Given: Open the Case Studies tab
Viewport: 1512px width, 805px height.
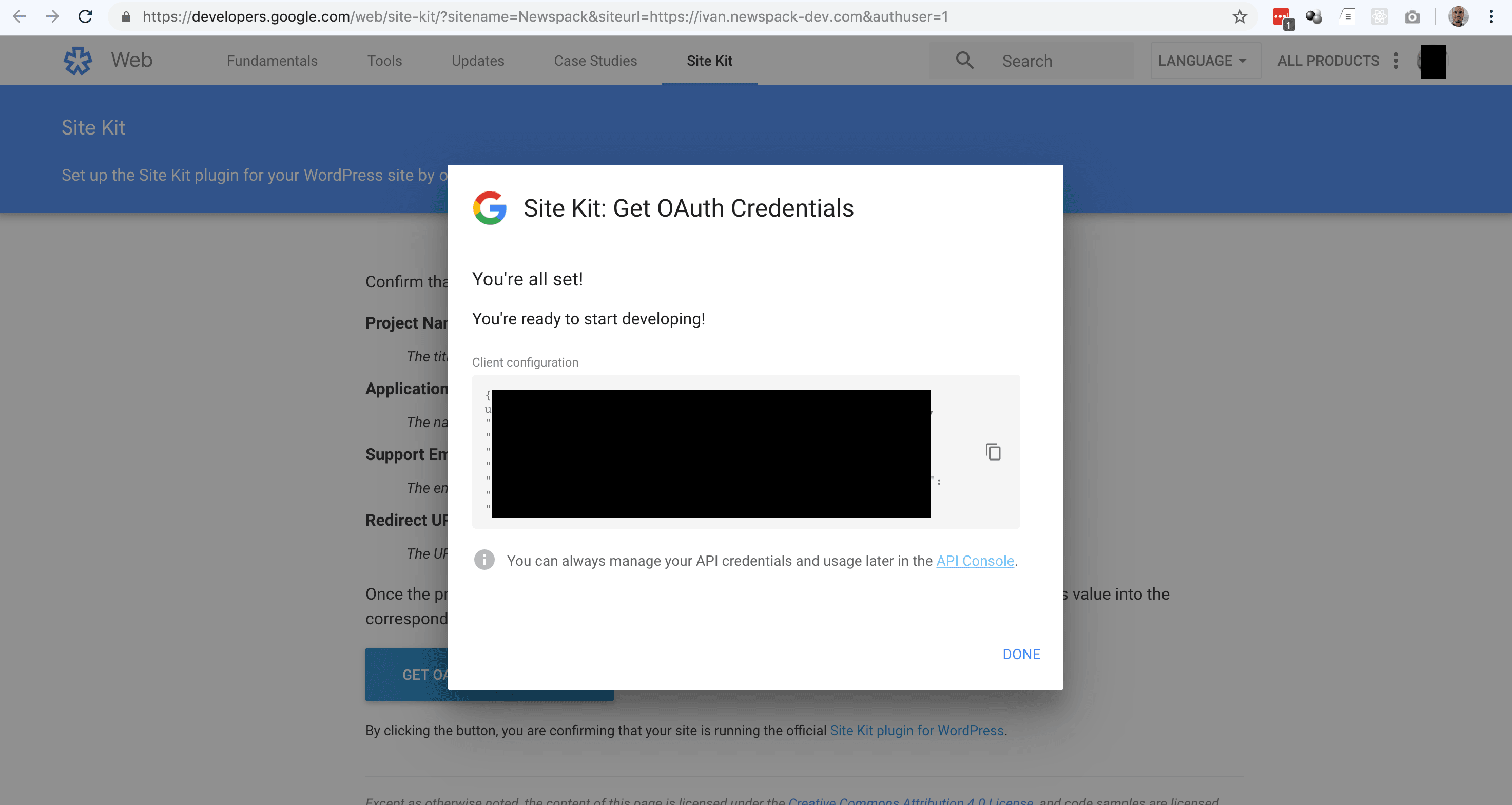Looking at the screenshot, I should (x=595, y=61).
